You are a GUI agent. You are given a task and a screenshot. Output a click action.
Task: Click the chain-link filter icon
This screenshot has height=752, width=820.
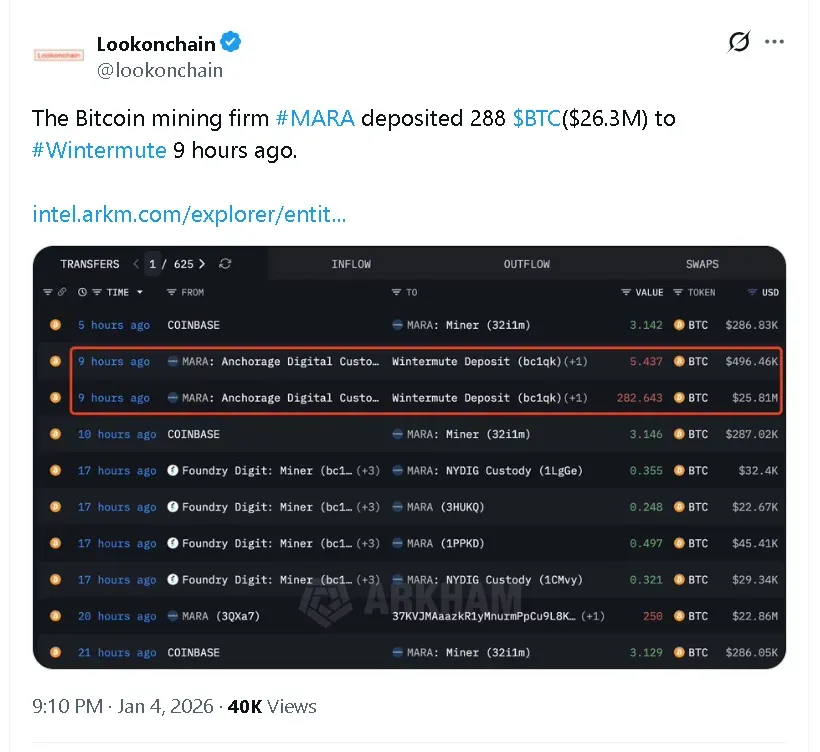(x=62, y=292)
